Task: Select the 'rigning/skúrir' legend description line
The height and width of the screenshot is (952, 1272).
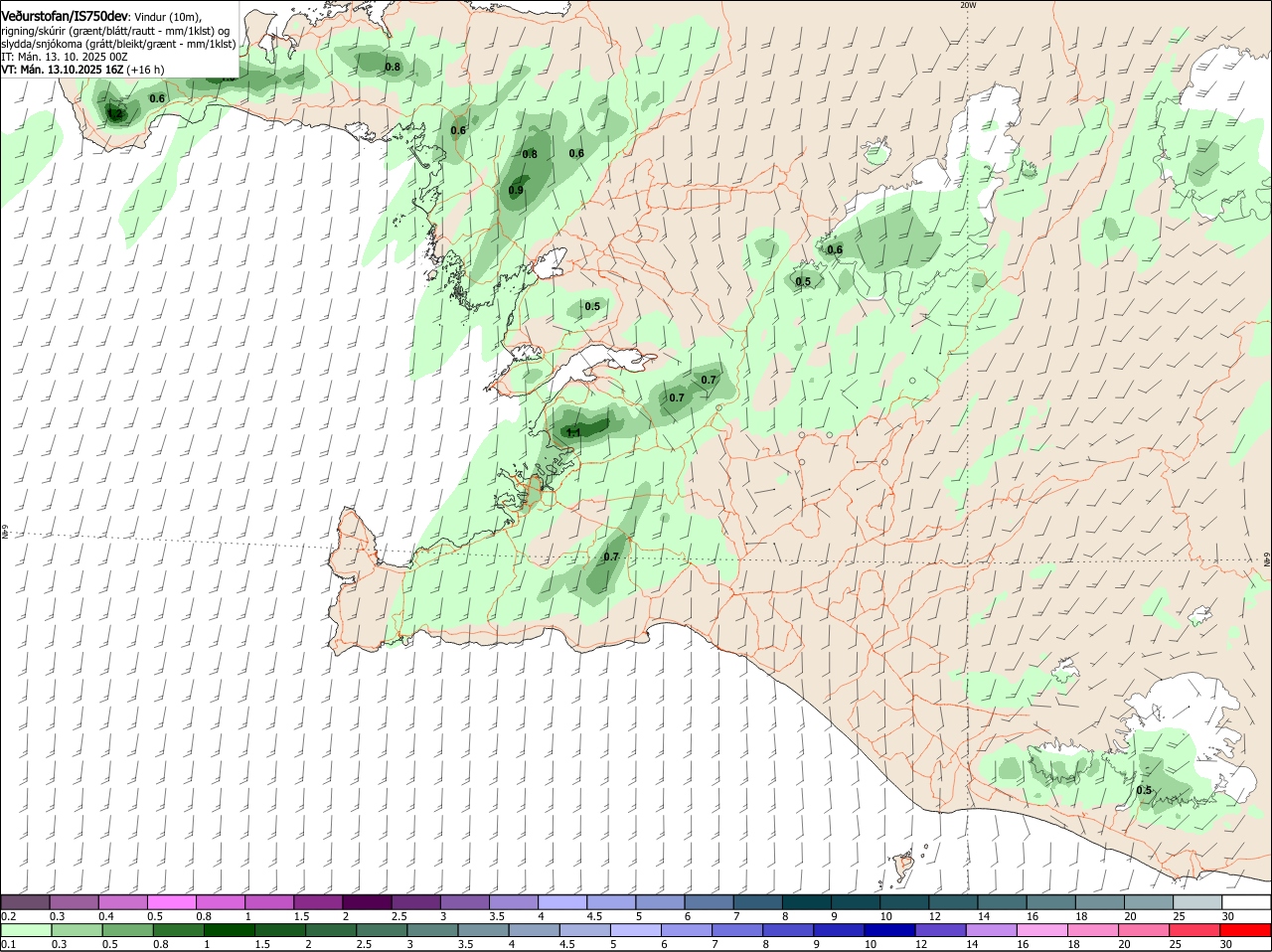Action: pyautogui.click(x=116, y=31)
